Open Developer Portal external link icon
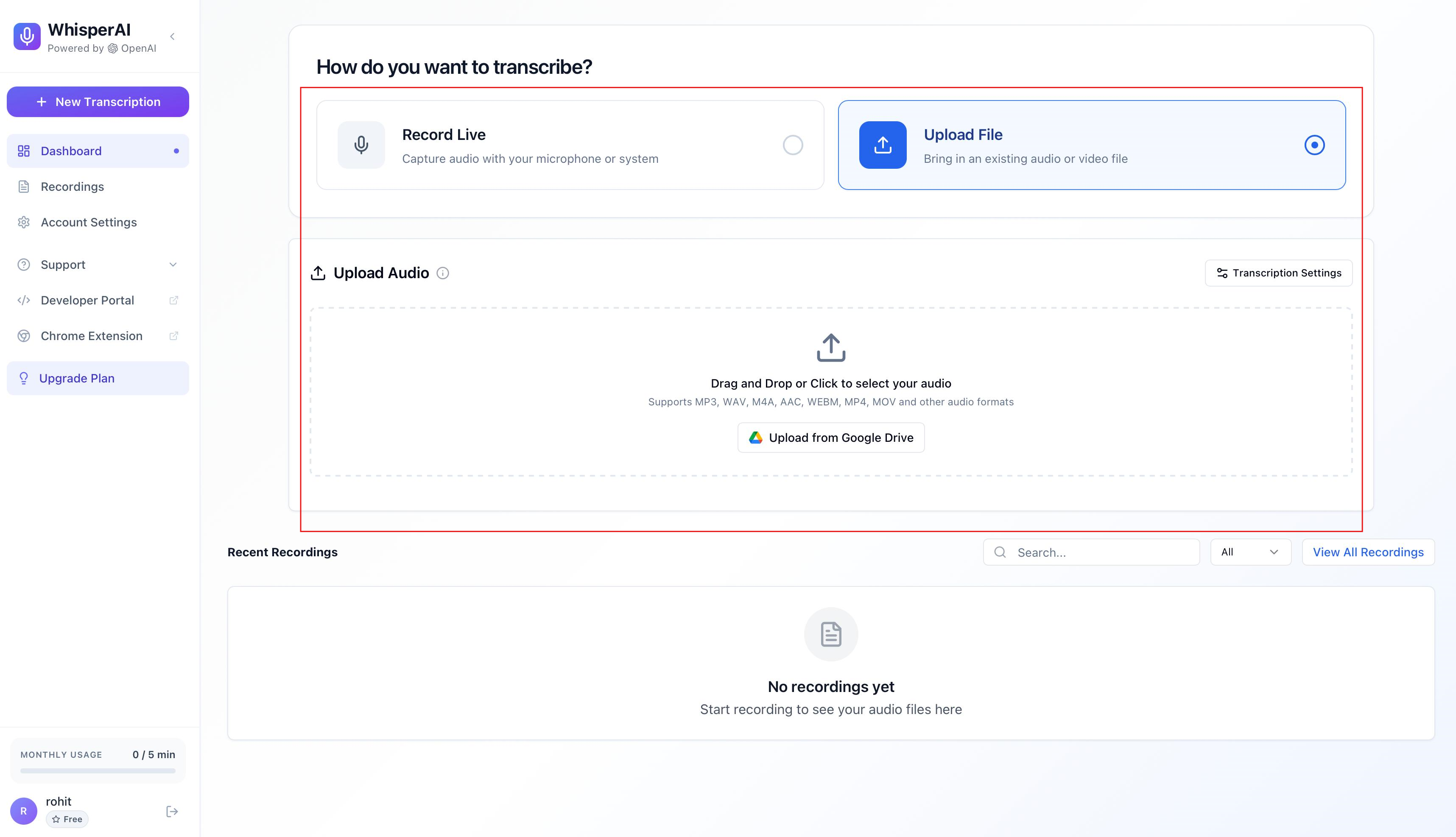The height and width of the screenshot is (837, 1456). [173, 300]
